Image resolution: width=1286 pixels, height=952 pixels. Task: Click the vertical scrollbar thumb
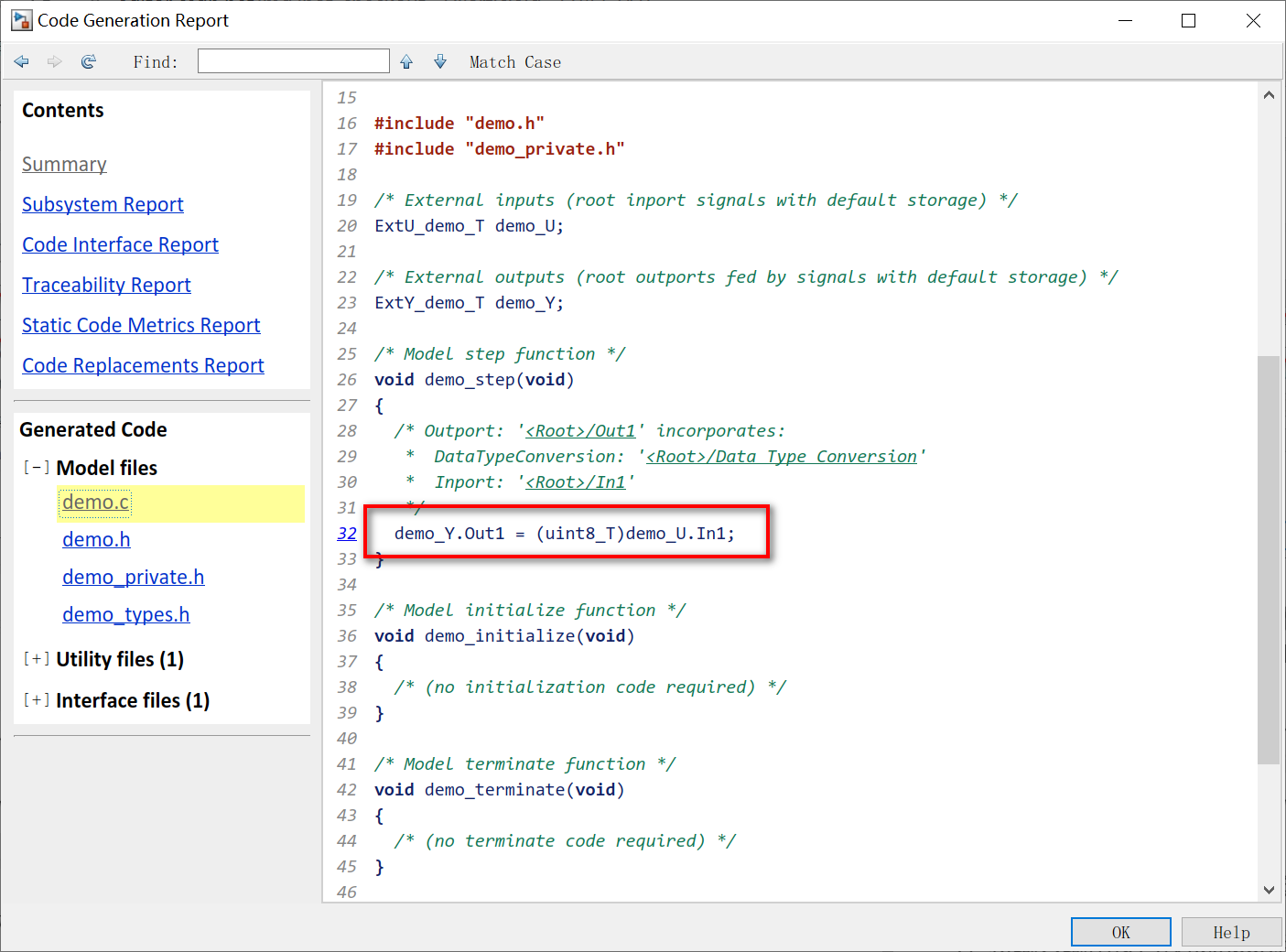1269,559
